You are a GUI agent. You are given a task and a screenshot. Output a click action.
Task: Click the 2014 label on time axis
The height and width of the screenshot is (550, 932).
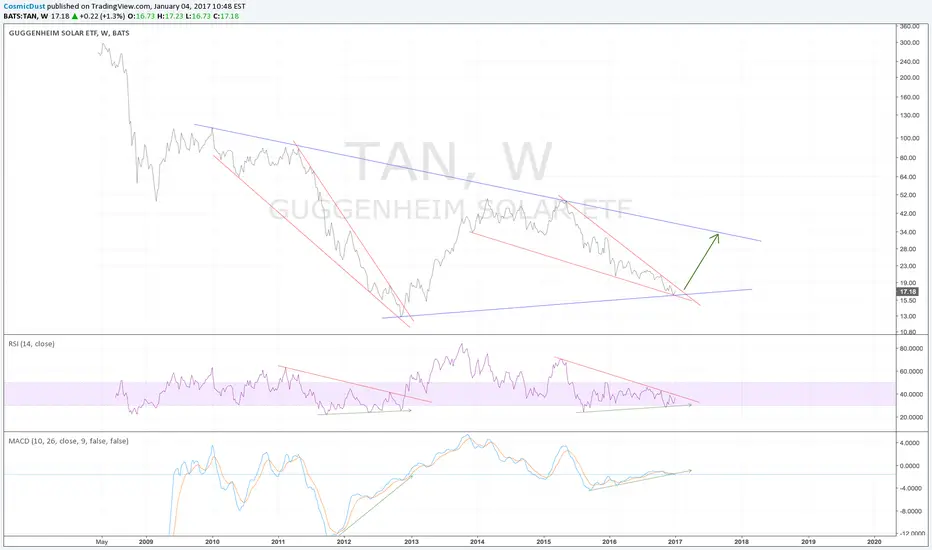(477, 542)
